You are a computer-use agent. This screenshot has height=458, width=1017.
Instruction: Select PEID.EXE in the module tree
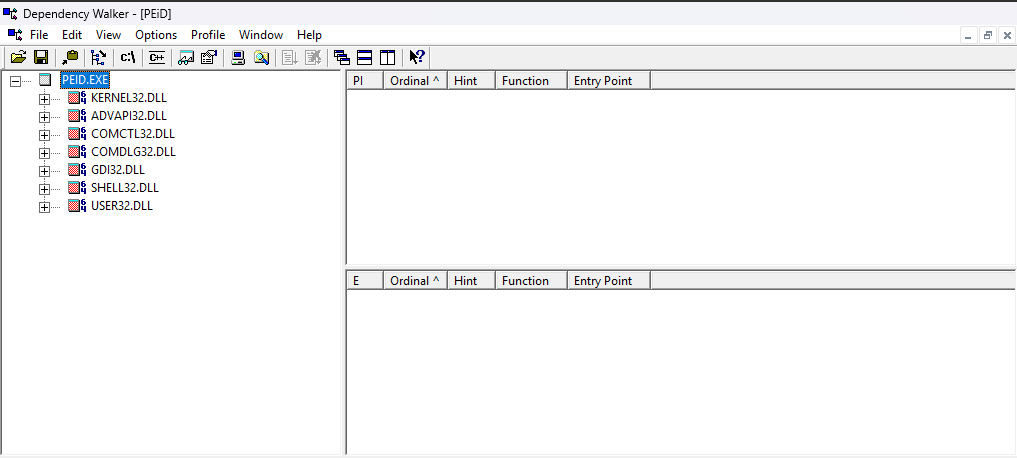(x=85, y=80)
